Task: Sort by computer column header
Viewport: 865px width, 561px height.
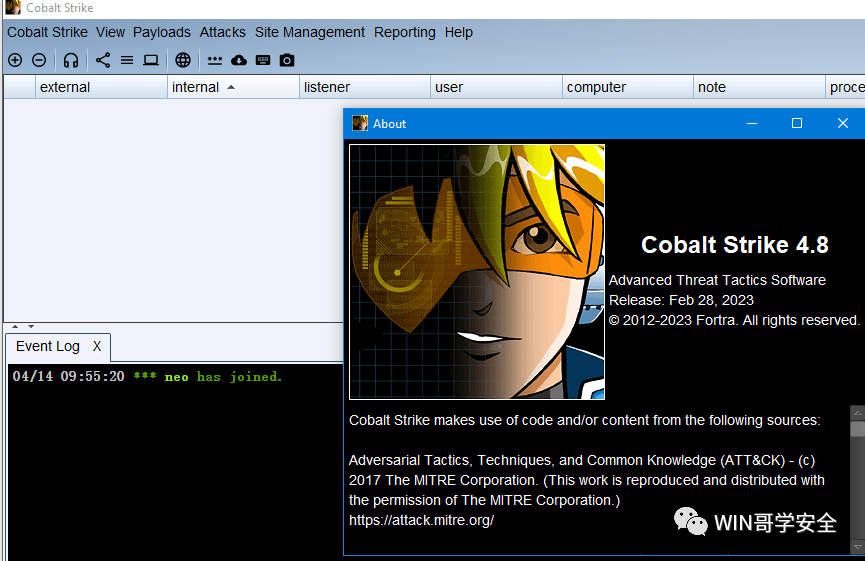Action: click(x=628, y=87)
